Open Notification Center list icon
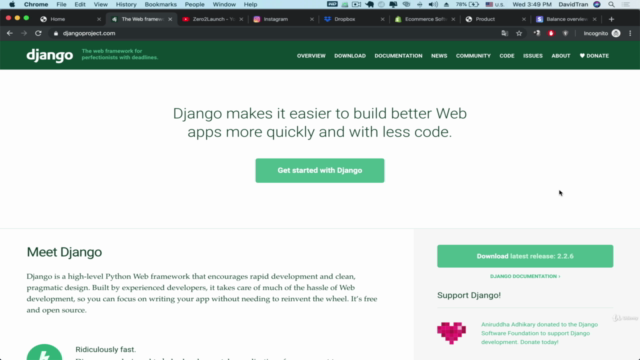Screen dimensions: 640x360 pyautogui.click(x=625, y=4)
